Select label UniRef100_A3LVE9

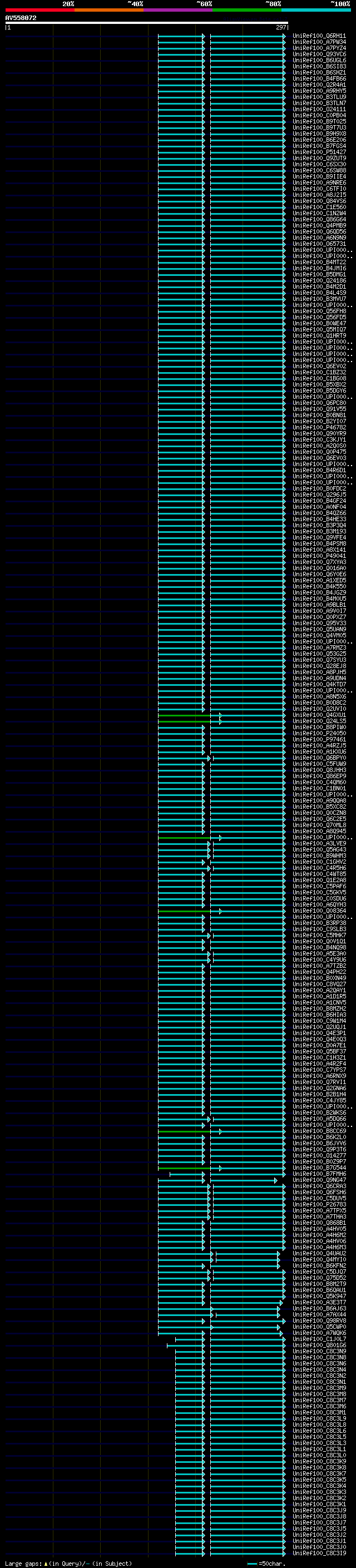tap(319, 843)
